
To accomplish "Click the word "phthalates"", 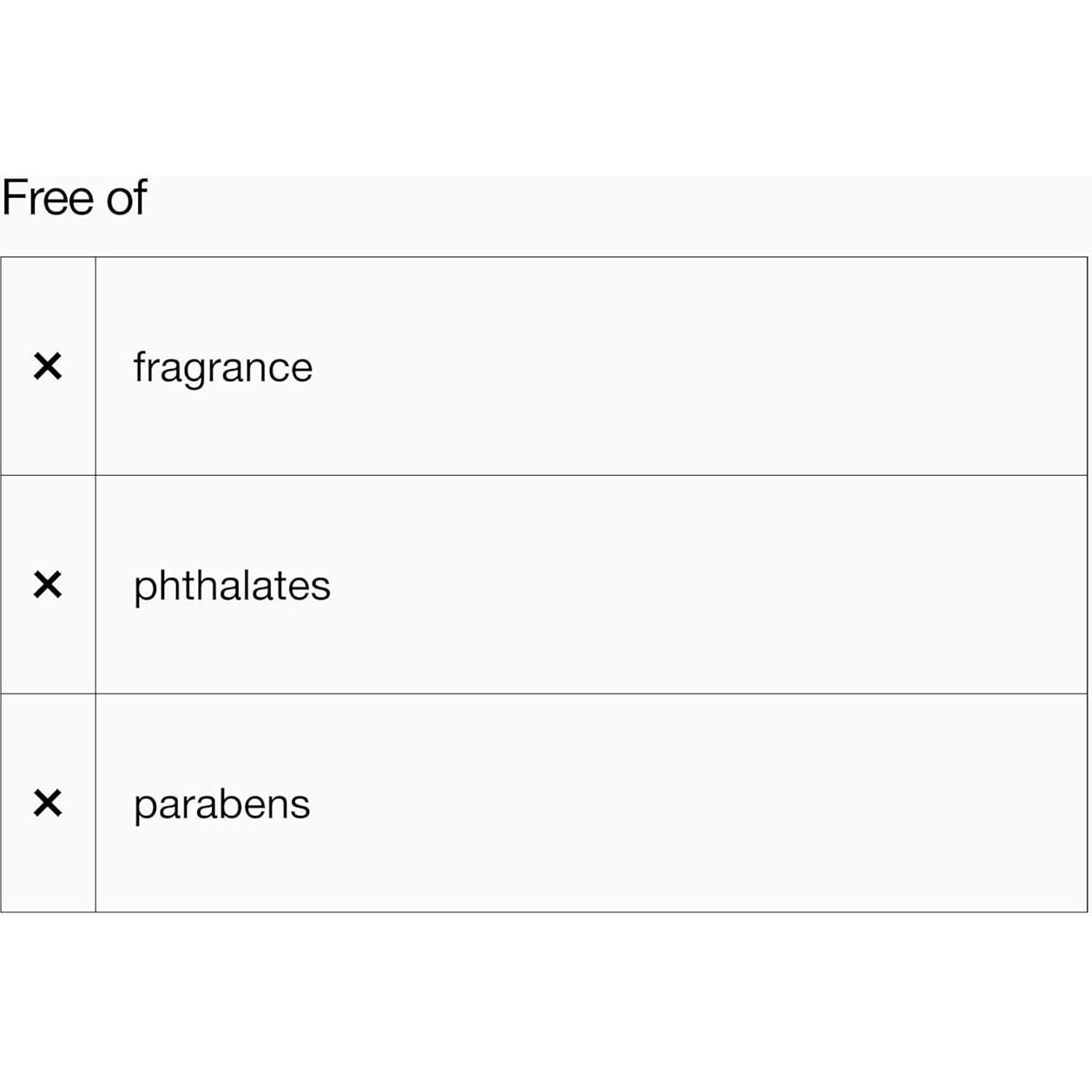I will [x=232, y=587].
